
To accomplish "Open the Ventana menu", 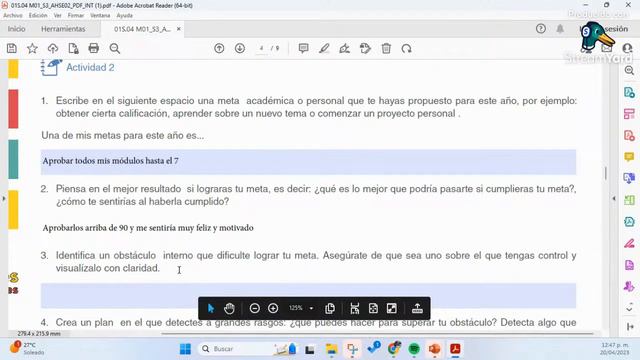I will [100, 16].
